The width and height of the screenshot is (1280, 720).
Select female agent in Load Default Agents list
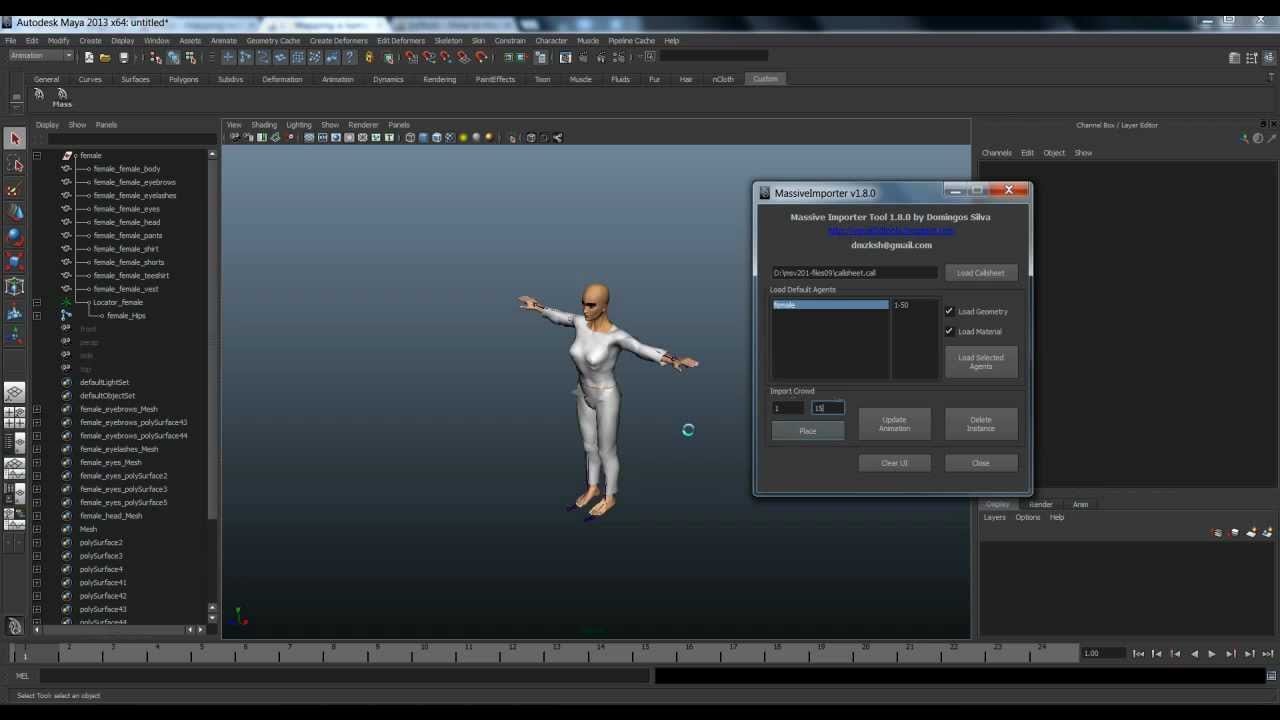coord(830,305)
